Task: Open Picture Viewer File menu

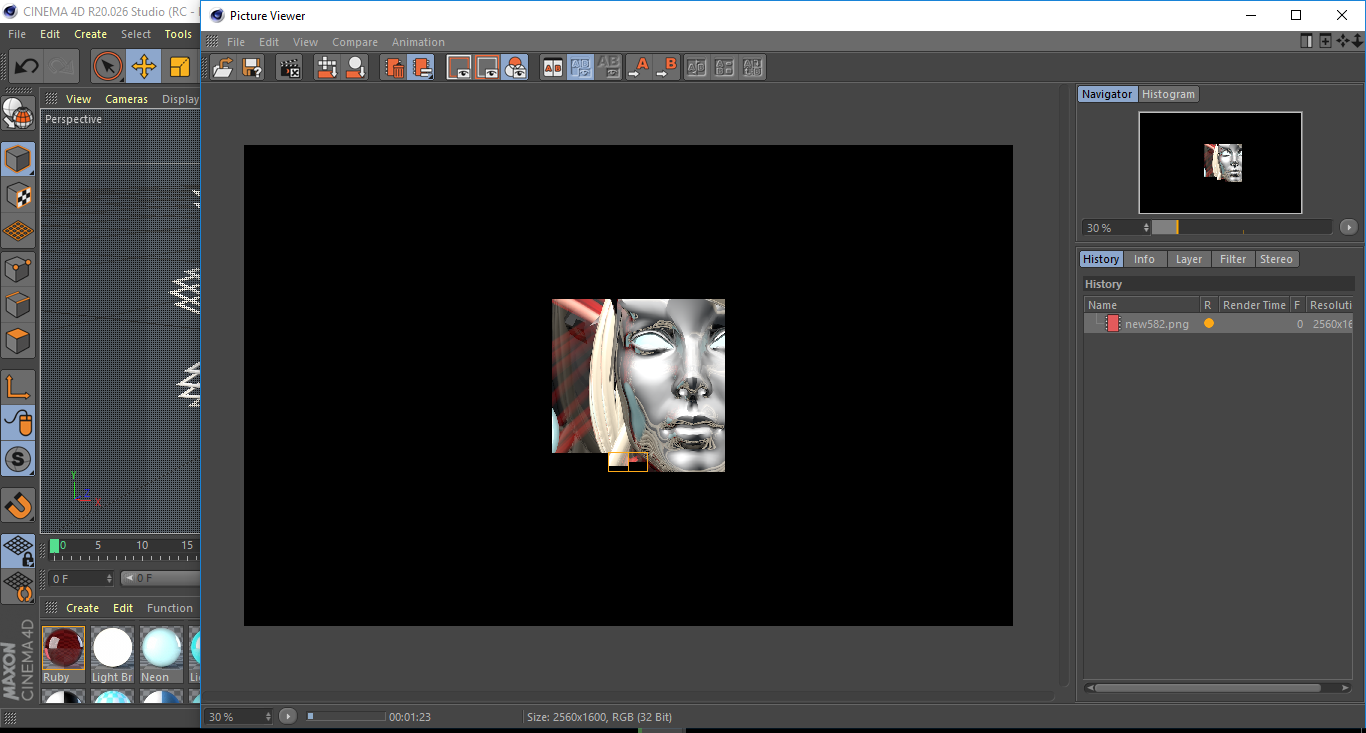Action: tap(236, 42)
